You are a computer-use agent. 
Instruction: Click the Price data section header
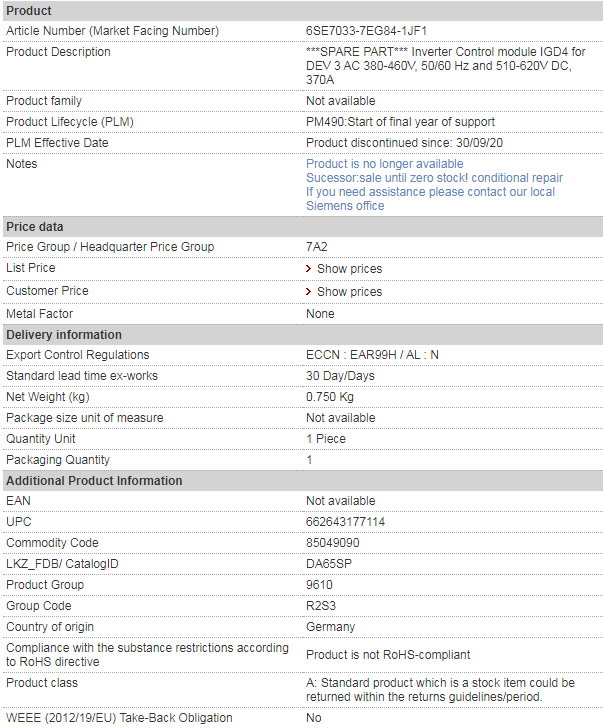click(303, 227)
